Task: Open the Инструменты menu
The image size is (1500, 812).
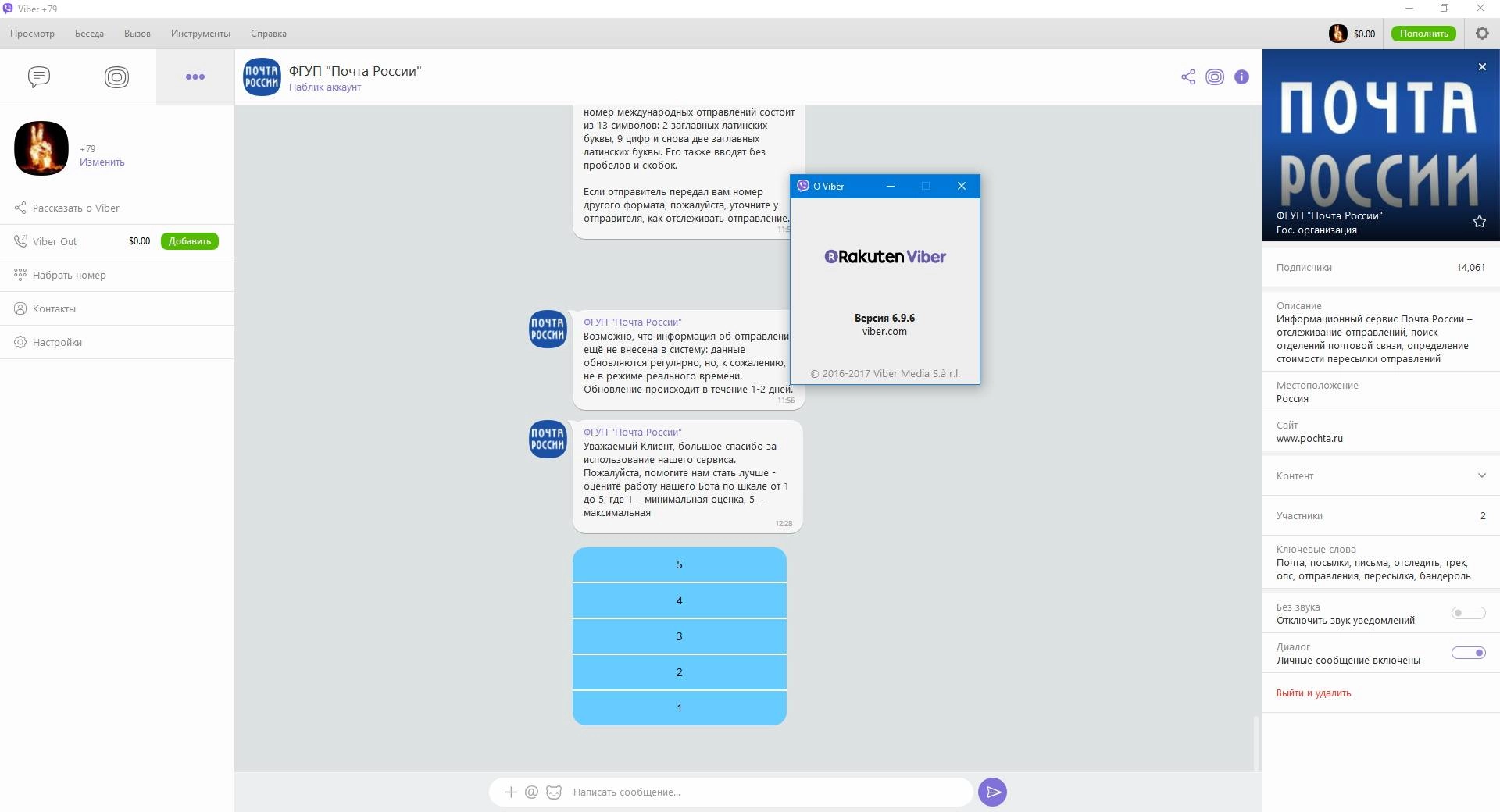Action: click(201, 34)
